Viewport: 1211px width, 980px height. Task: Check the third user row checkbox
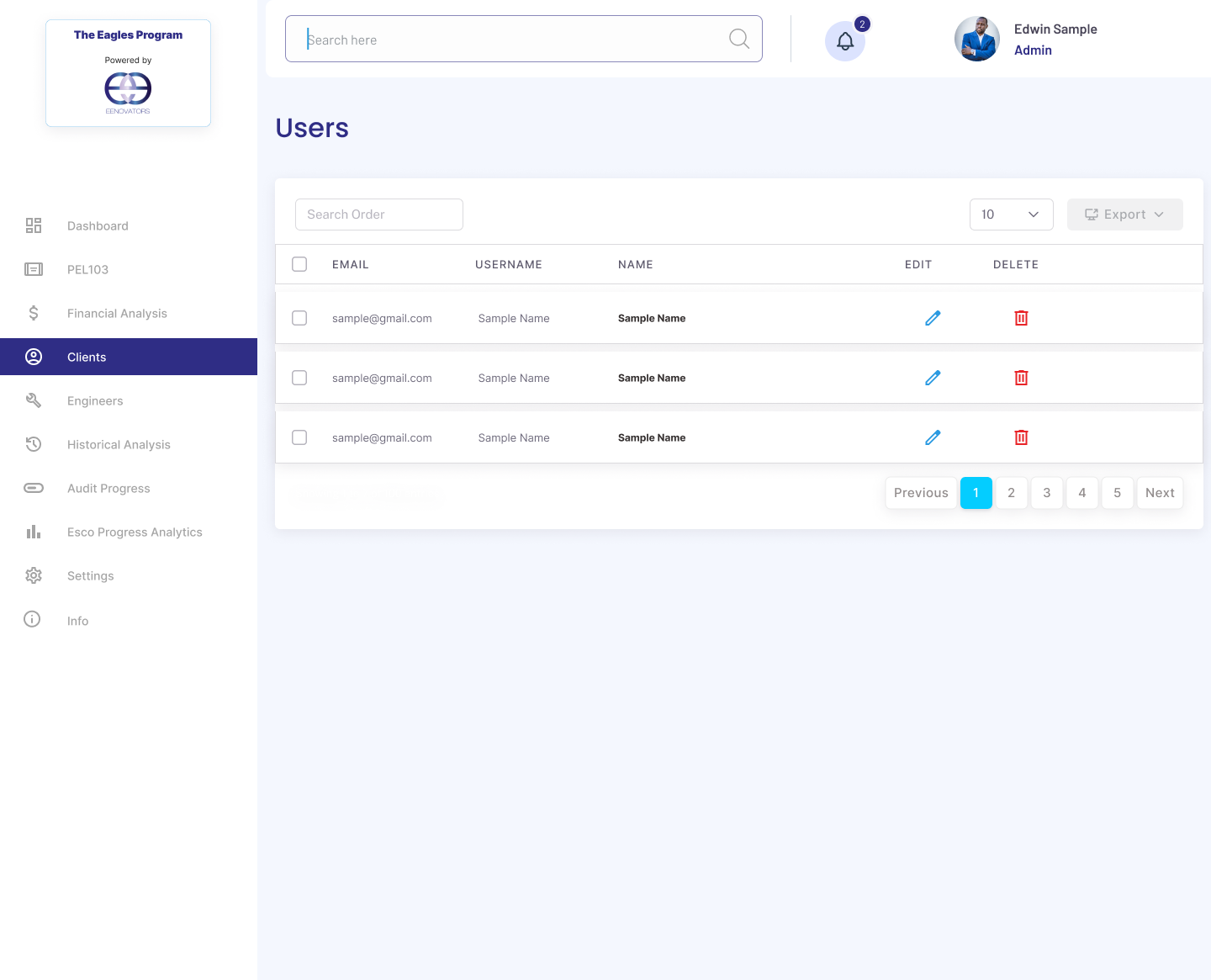pos(299,437)
